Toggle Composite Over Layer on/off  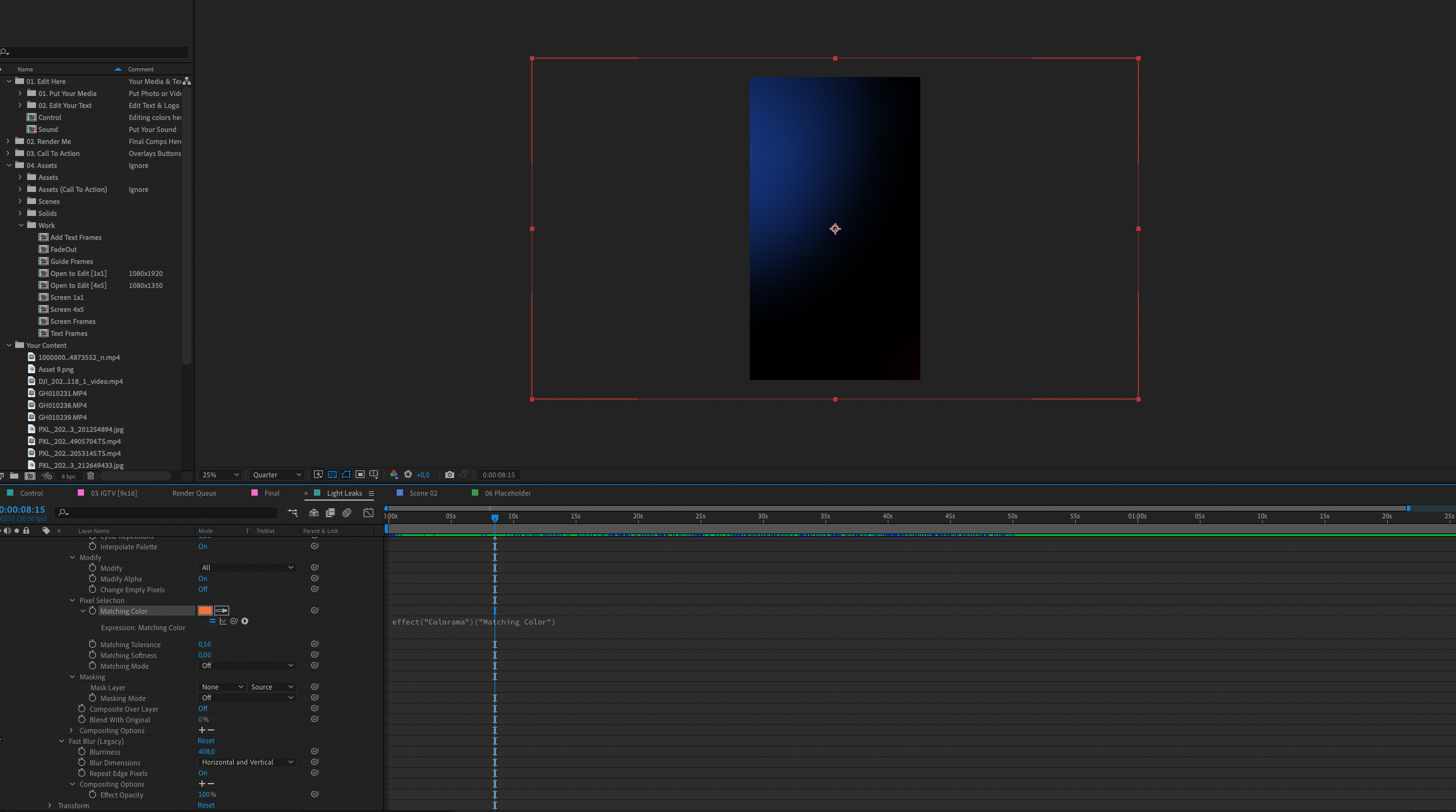pos(203,708)
